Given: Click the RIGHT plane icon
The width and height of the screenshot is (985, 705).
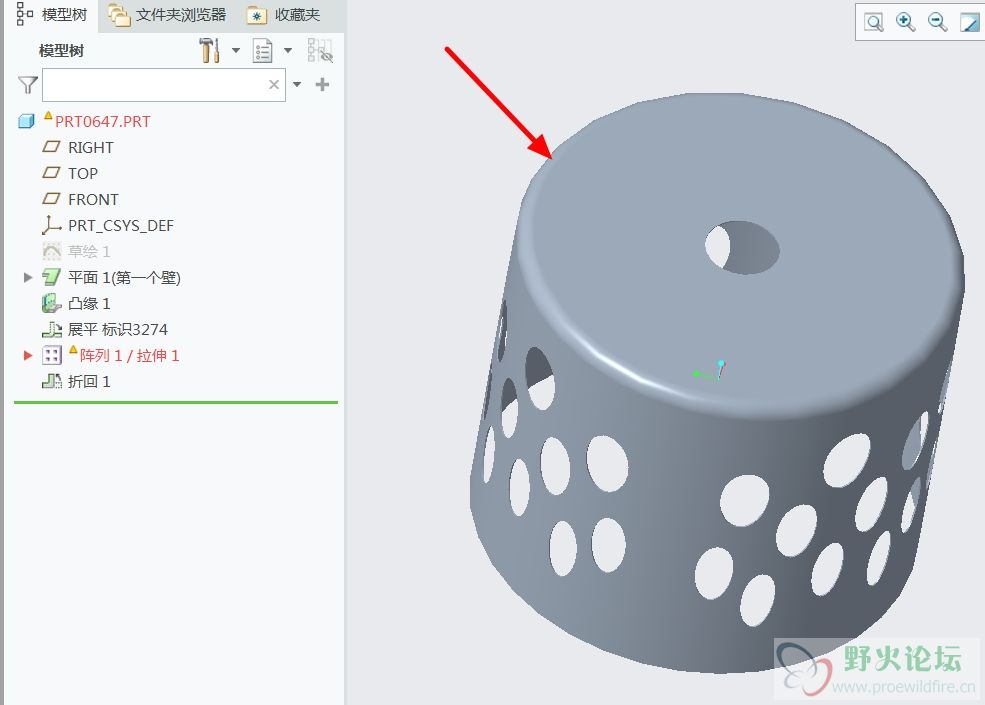Looking at the screenshot, I should [x=51, y=147].
